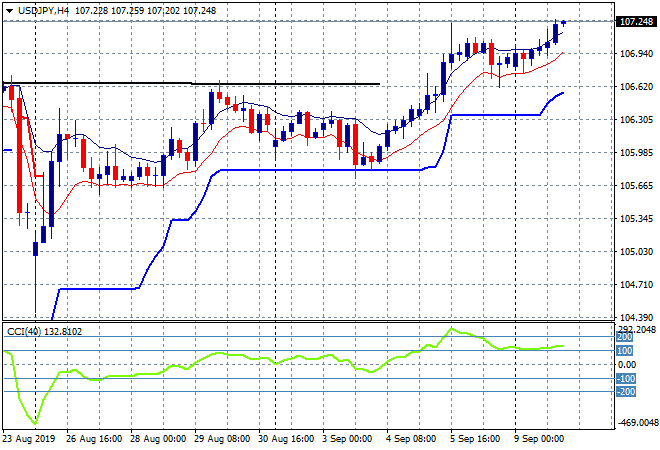Click the CCI(40) 132.8102 indicator label
This screenshot has width=660, height=450.
(x=44, y=332)
